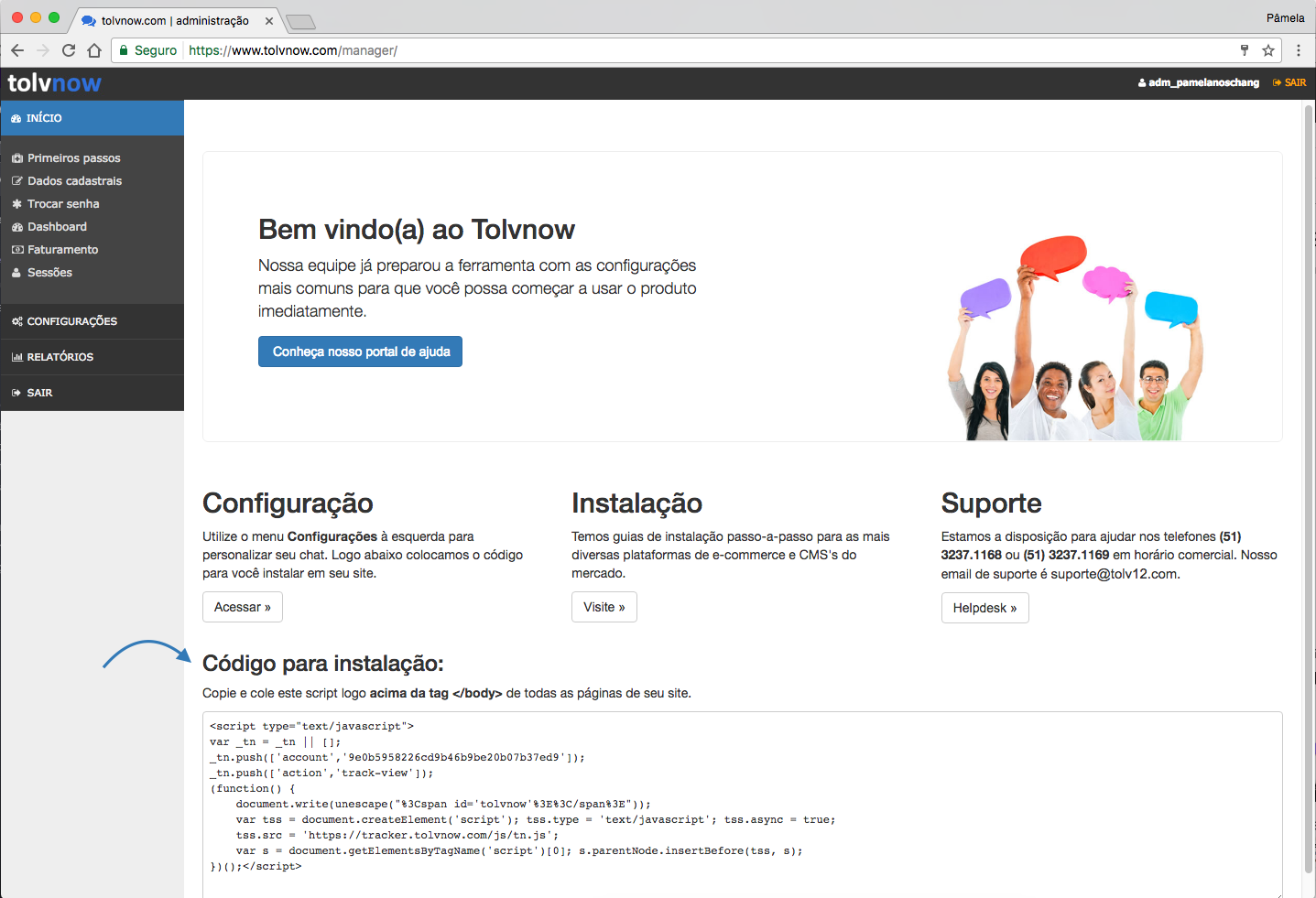Image resolution: width=1316 pixels, height=898 pixels.
Task: Click the browser address bar URL
Action: tap(293, 50)
